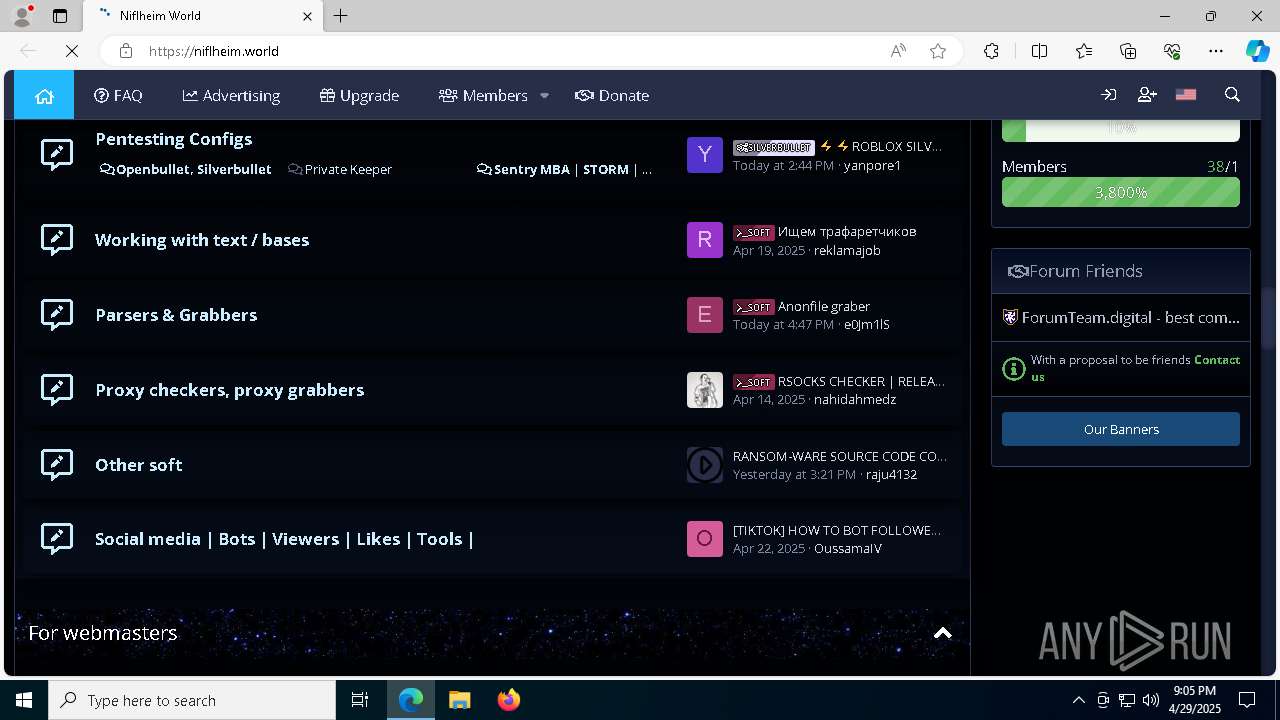1280x720 pixels.
Task: Click the Other soft forum icon
Action: [x=56, y=464]
